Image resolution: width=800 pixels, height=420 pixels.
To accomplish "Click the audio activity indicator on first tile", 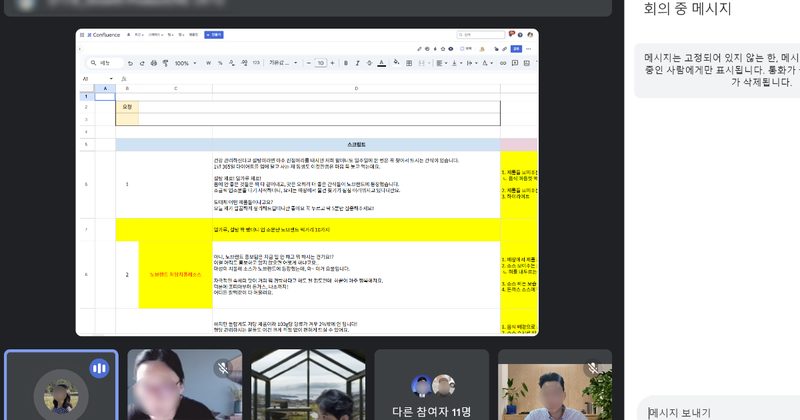I will [x=99, y=368].
